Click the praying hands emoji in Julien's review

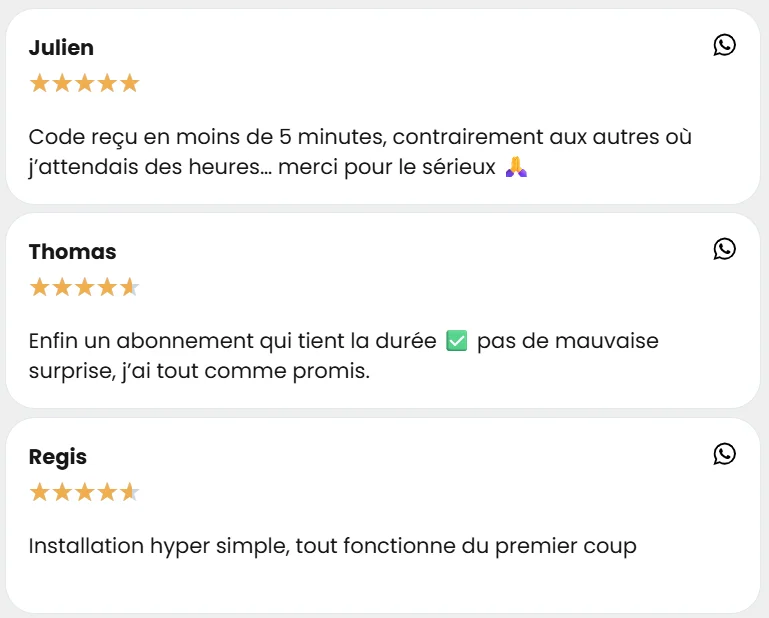[516, 167]
